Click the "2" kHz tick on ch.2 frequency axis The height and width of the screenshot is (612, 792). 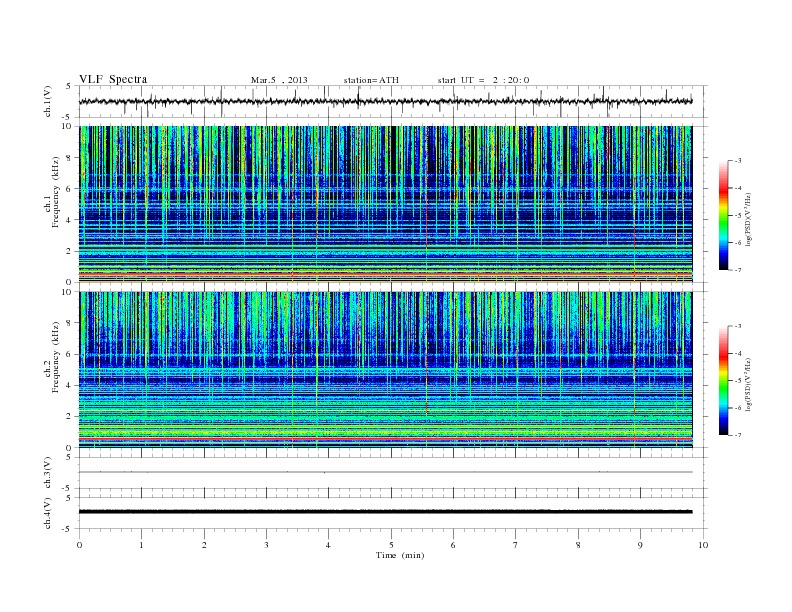pos(70,417)
